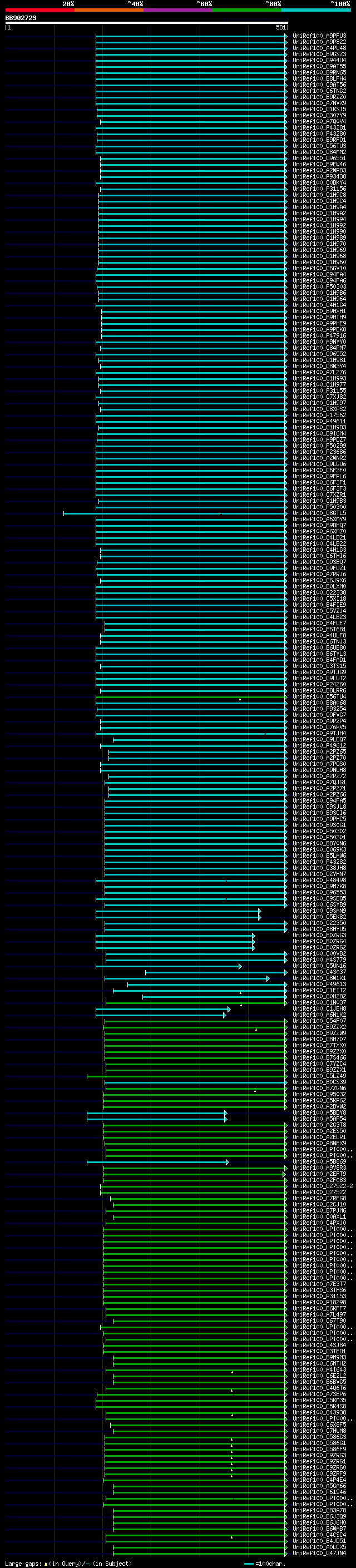Click the alignment bar for UniRef100_Q43037

(x=216, y=972)
